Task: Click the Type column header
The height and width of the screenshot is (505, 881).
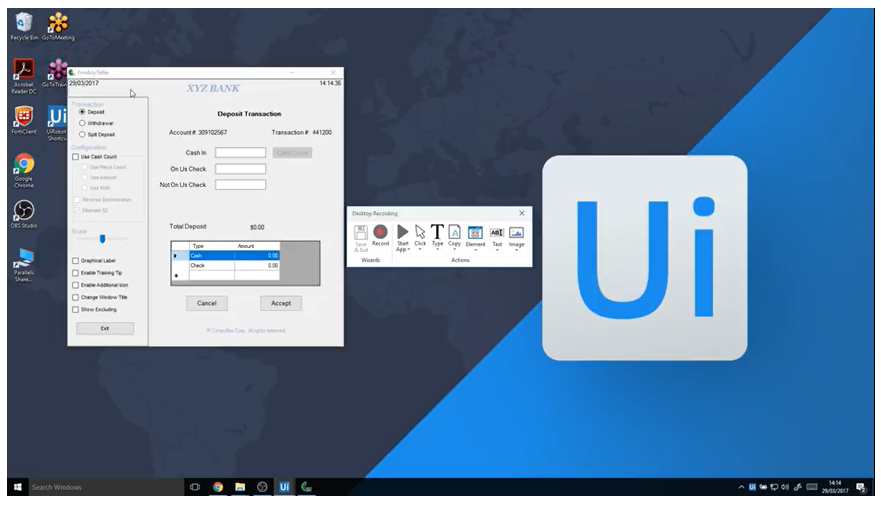Action: [x=211, y=246]
